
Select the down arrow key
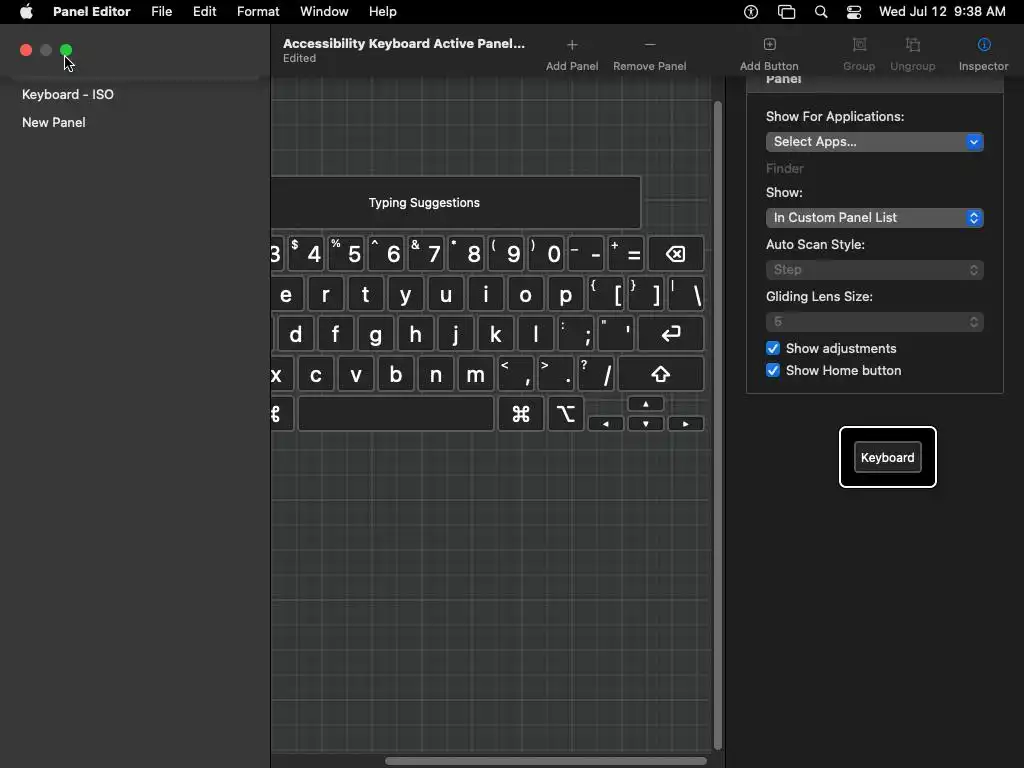[645, 424]
